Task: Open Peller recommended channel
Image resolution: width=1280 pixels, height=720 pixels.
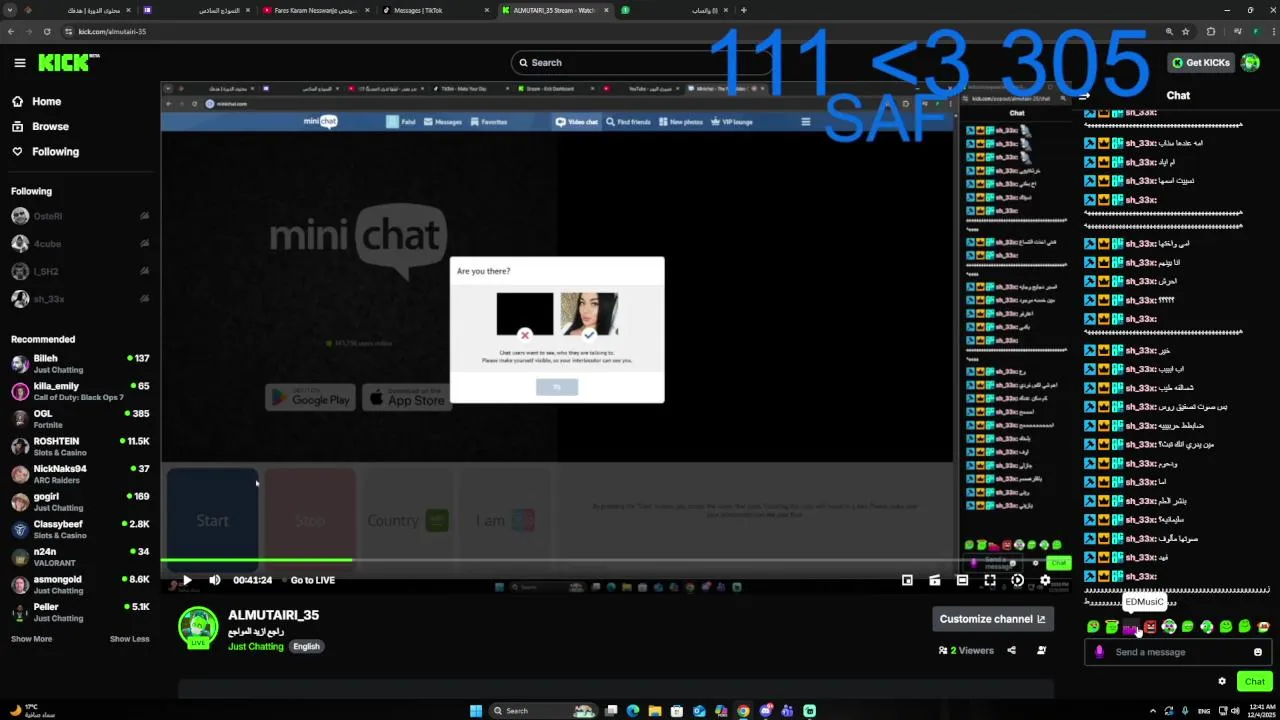Action: tap(80, 612)
